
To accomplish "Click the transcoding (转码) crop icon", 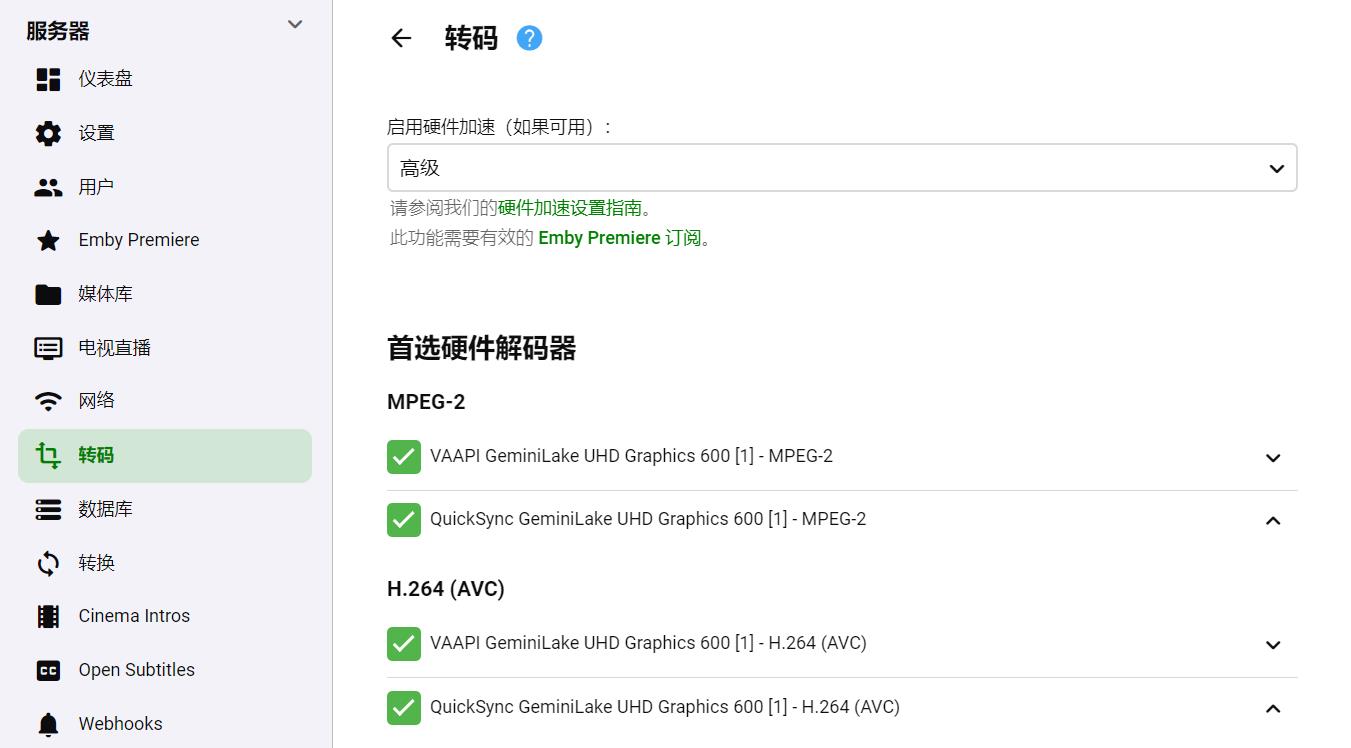I will coord(48,456).
